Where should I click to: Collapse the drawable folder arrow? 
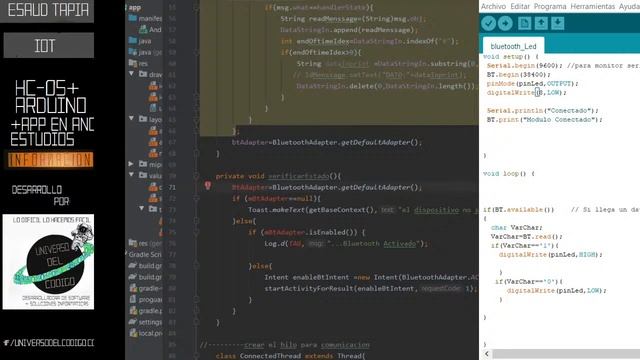coord(131,74)
